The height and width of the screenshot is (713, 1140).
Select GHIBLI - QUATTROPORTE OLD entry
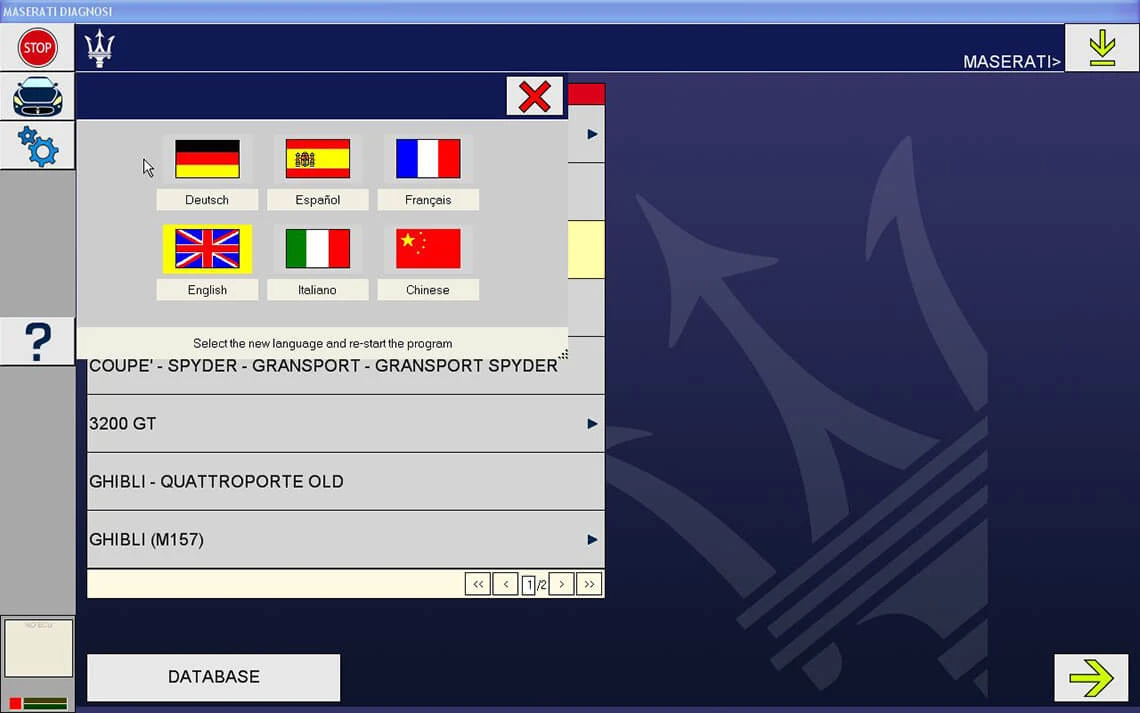[345, 481]
